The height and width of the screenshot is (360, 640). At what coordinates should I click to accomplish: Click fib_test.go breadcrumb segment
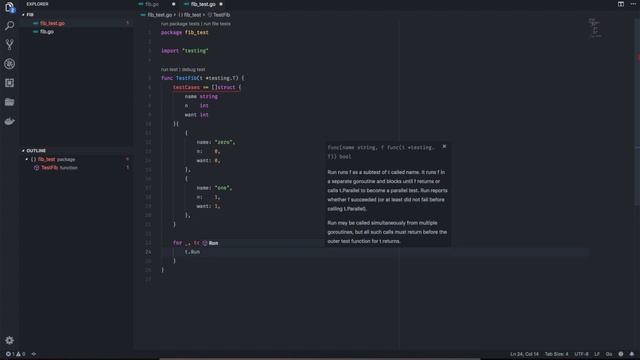pyautogui.click(x=160, y=15)
